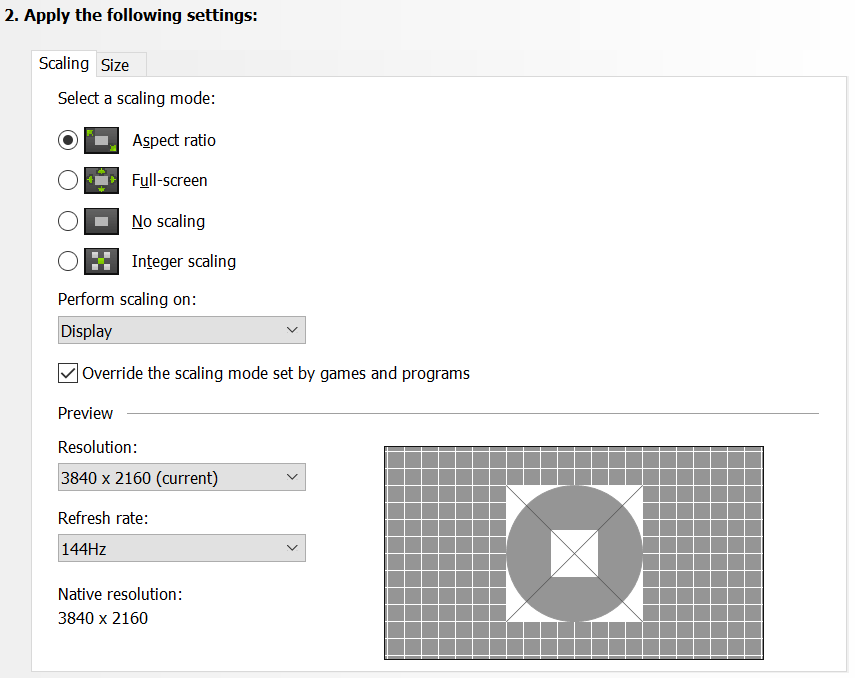
Task: Click the No scaling mode icon
Action: point(101,221)
